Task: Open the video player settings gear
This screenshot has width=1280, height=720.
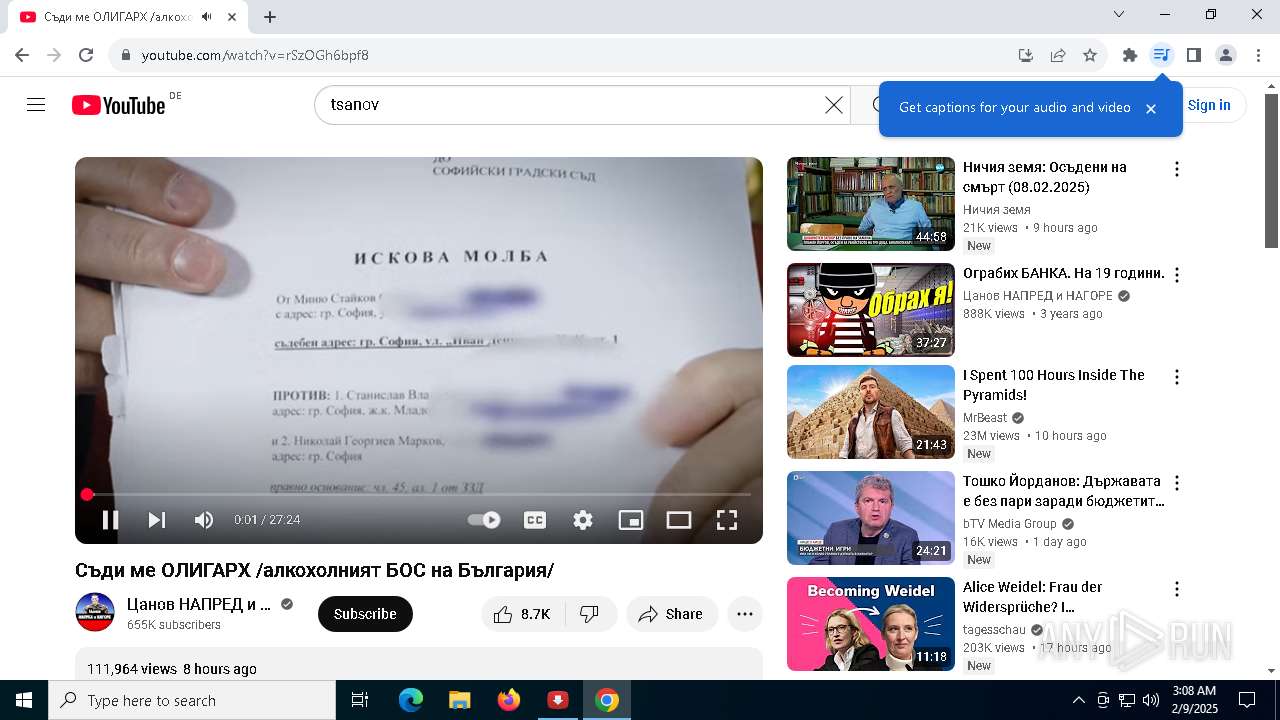Action: click(x=583, y=520)
